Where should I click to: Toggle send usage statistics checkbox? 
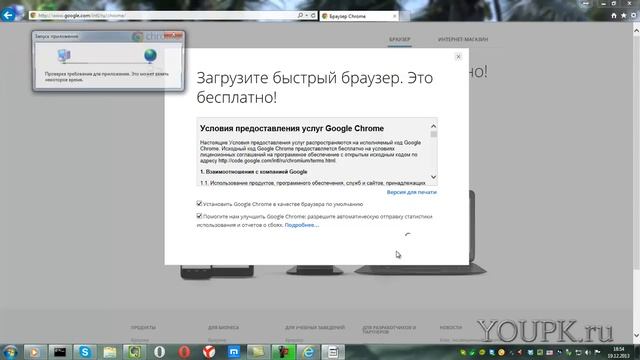point(199,216)
